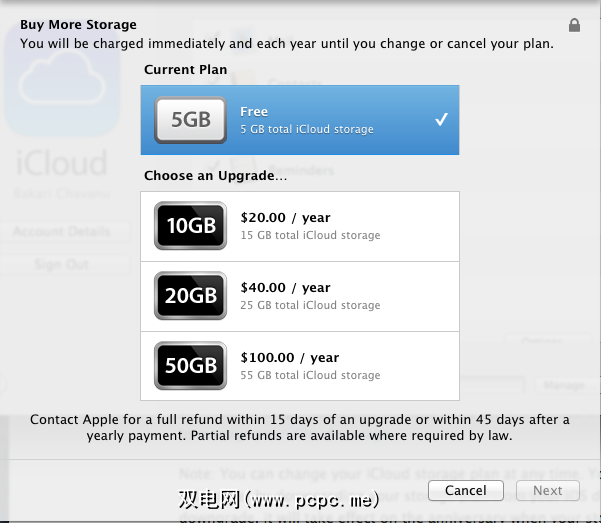Choose the $40.00 / year upgrade
The image size is (601, 523).
point(286,288)
